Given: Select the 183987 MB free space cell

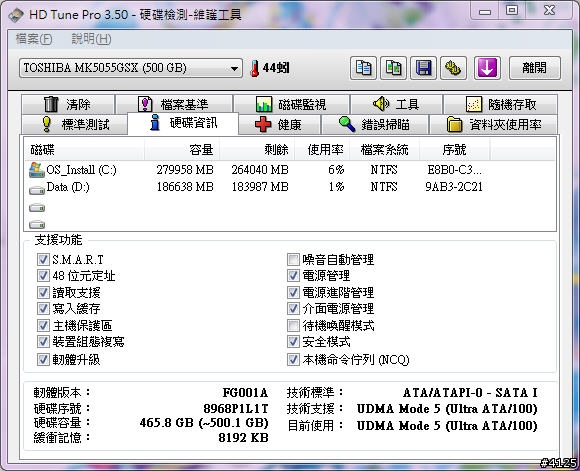Looking at the screenshot, I should coord(260,187).
